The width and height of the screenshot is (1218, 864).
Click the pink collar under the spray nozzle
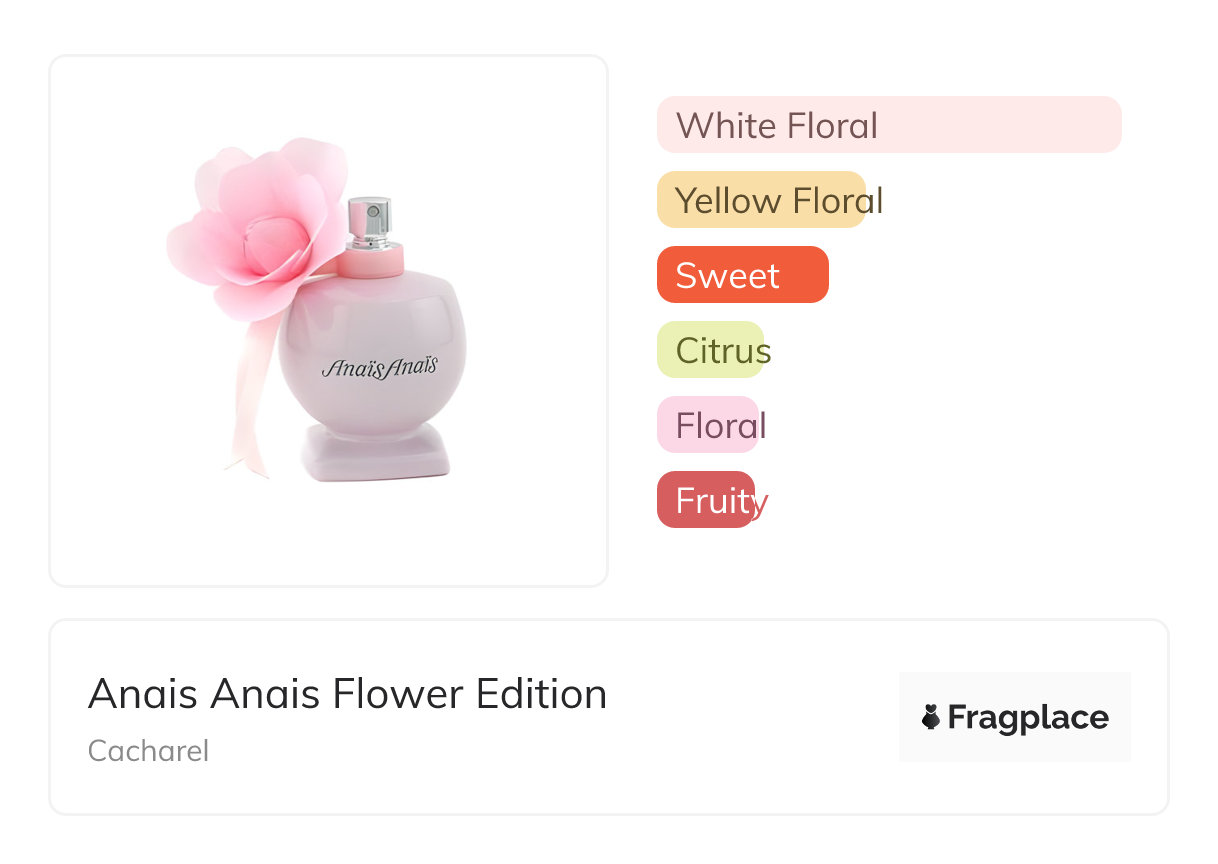[x=370, y=262]
